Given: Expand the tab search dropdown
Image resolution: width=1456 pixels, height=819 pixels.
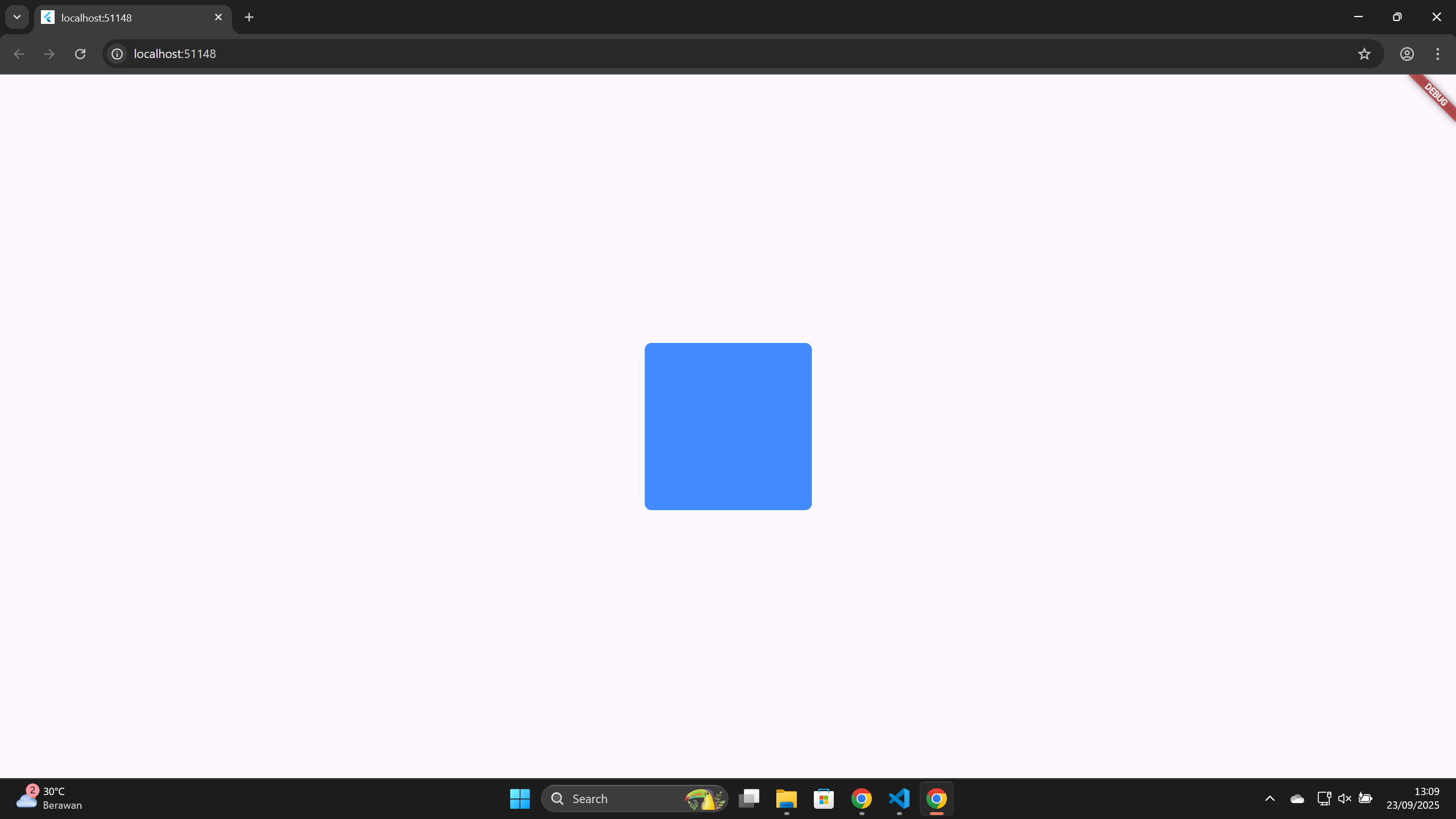Looking at the screenshot, I should coord(17,17).
